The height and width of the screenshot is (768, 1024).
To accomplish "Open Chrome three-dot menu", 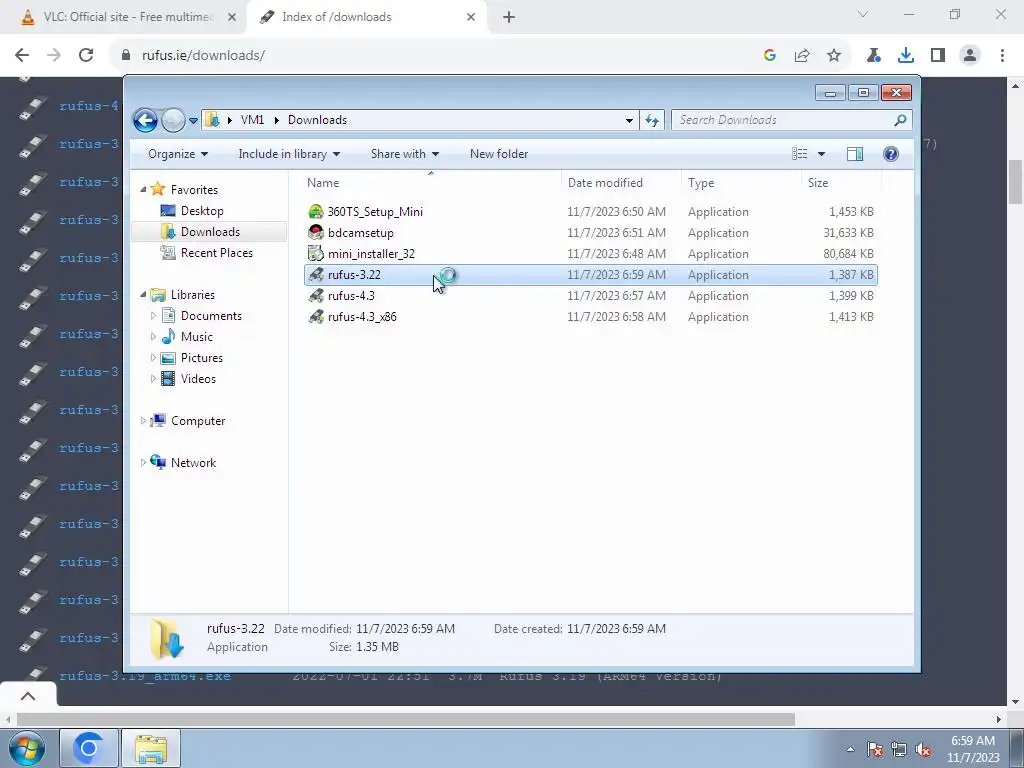I will pos(1002,56).
